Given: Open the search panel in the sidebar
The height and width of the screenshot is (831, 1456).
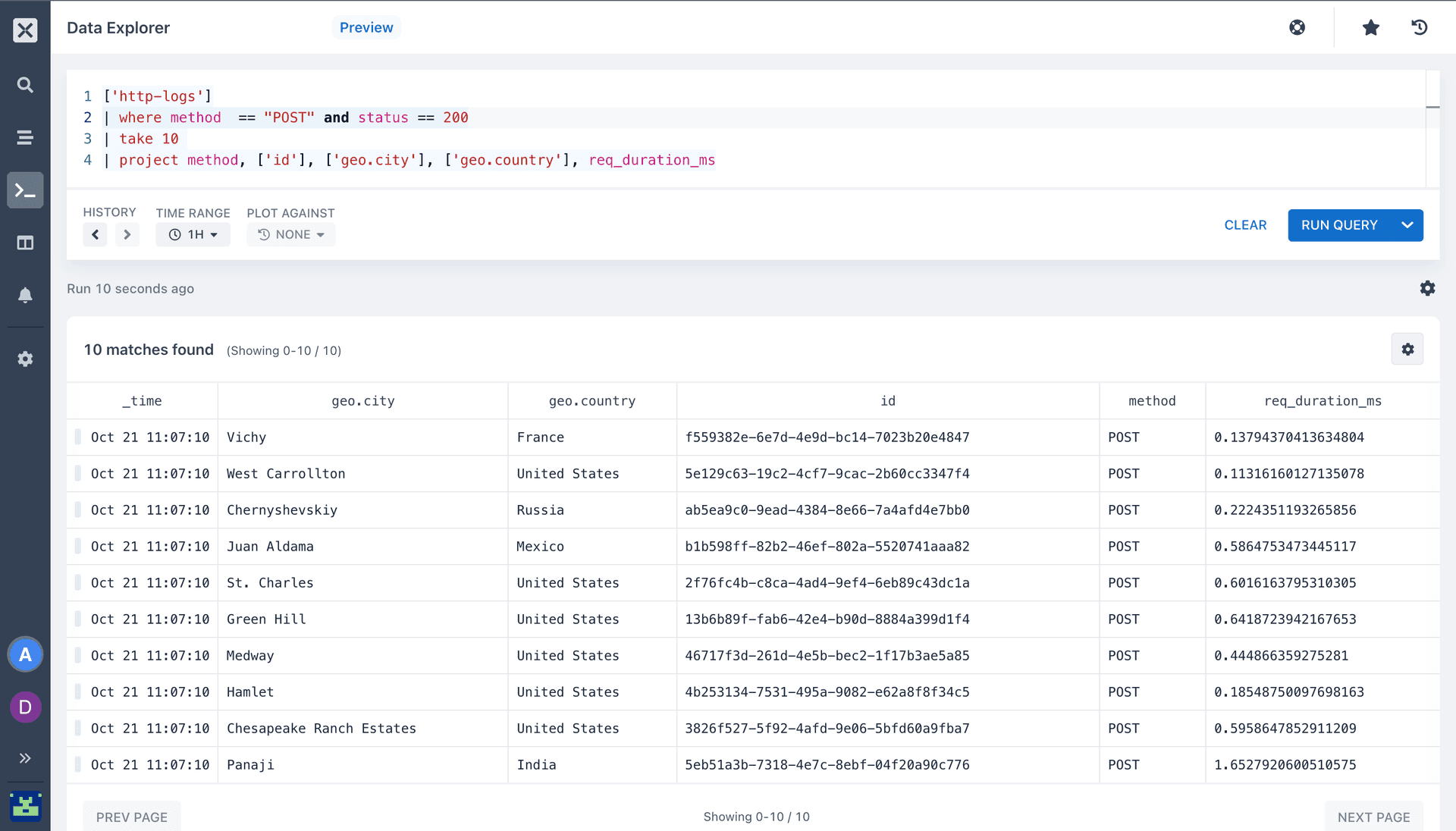Looking at the screenshot, I should point(25,85).
